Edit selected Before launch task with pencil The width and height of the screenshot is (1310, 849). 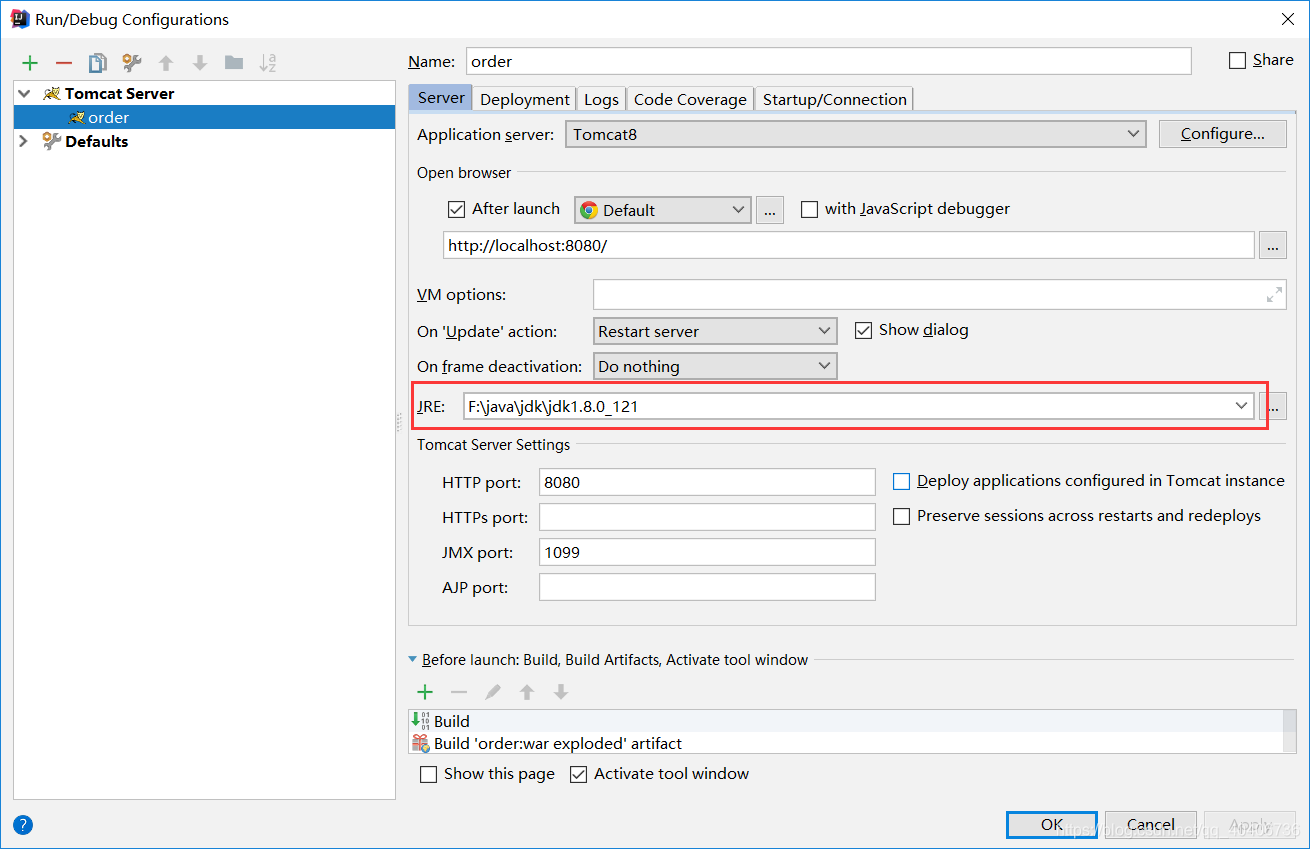(x=492, y=691)
